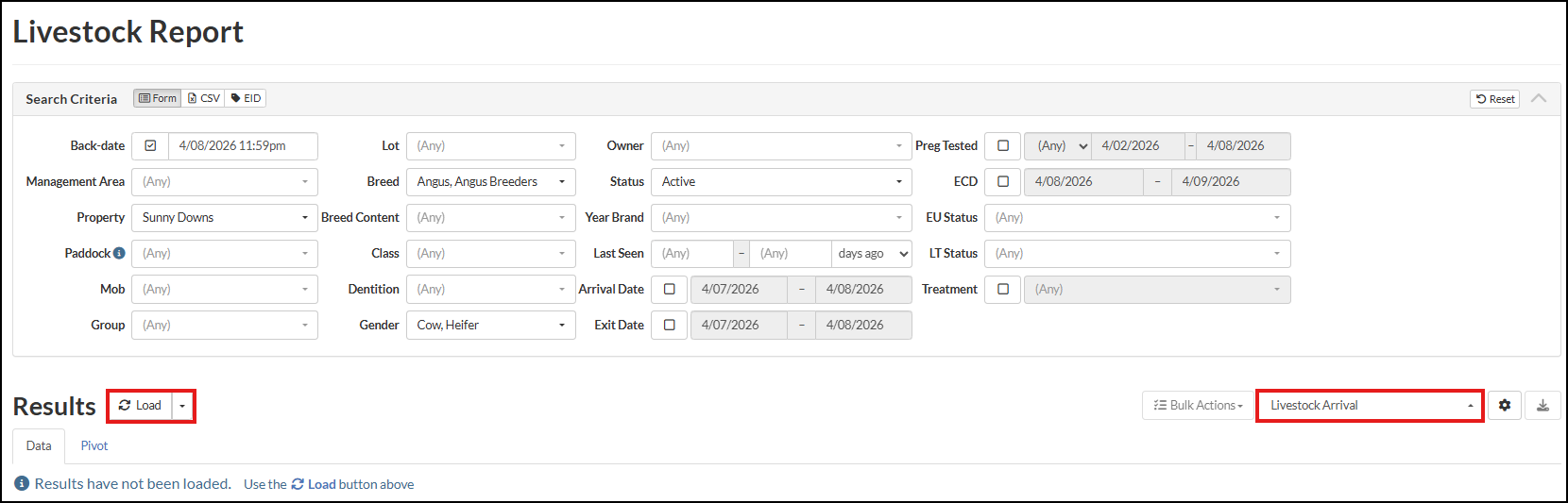
Task: Switch search criteria to EID mode
Action: click(x=246, y=98)
